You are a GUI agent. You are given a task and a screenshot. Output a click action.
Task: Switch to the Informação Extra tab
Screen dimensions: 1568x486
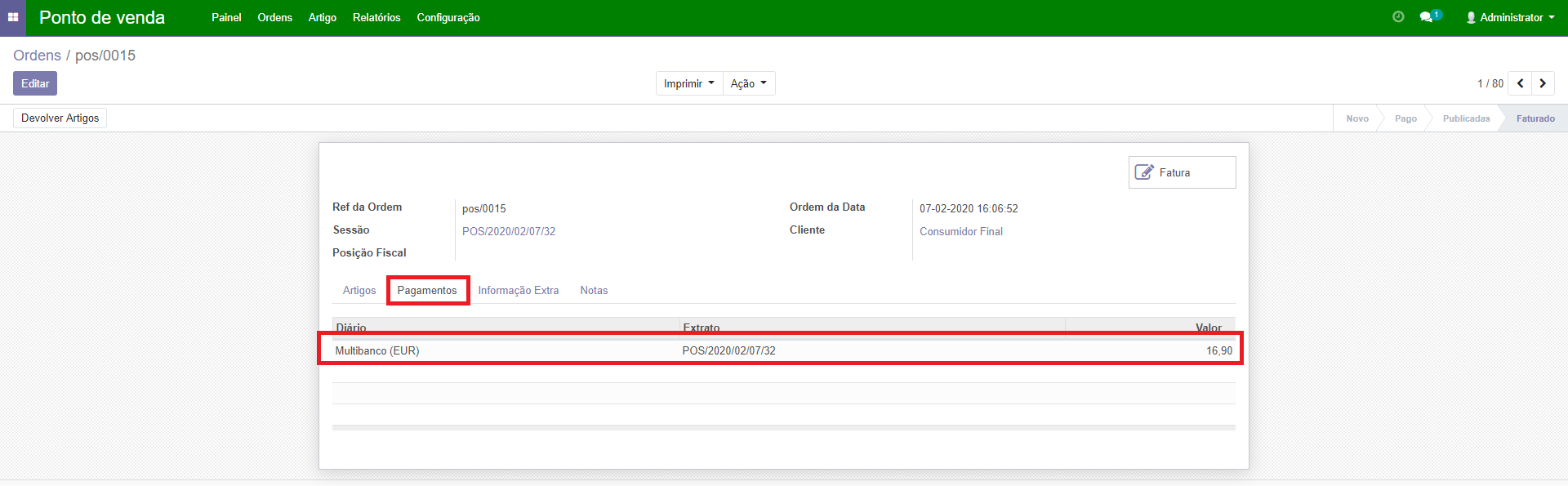click(x=519, y=290)
